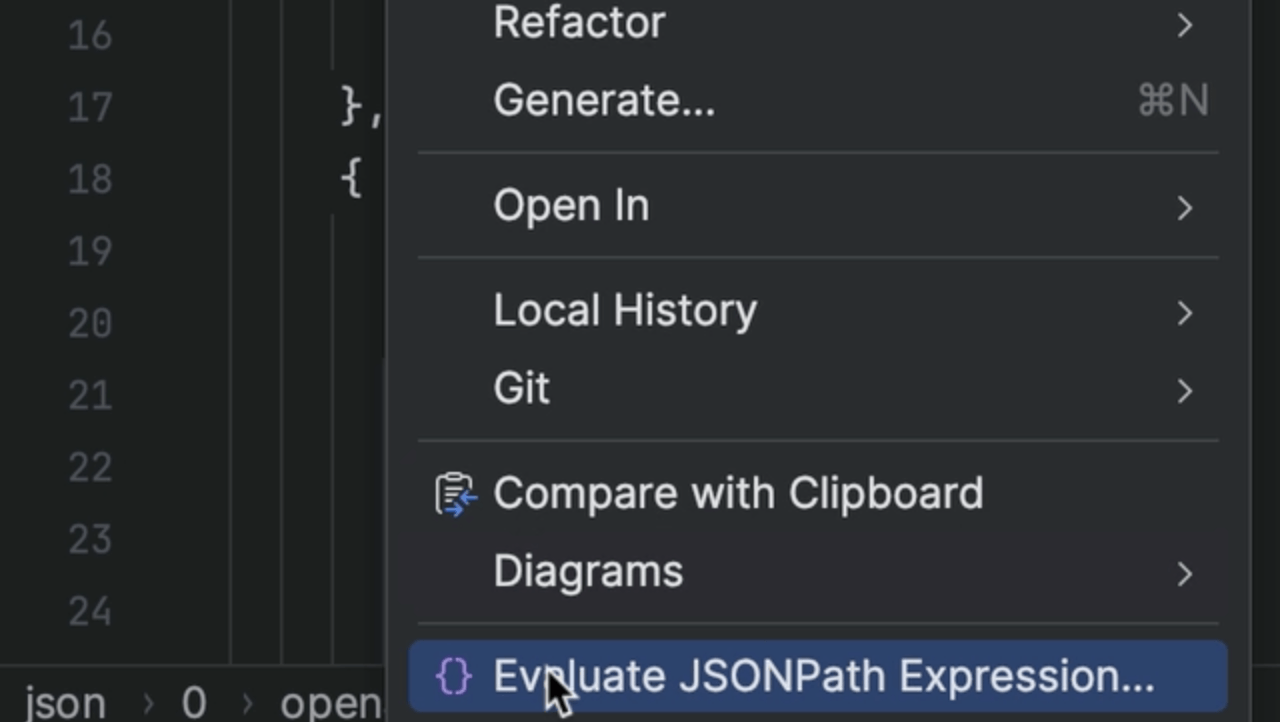The image size is (1280, 722).
Task: Click line number 24 in the gutter
Action: click(88, 610)
